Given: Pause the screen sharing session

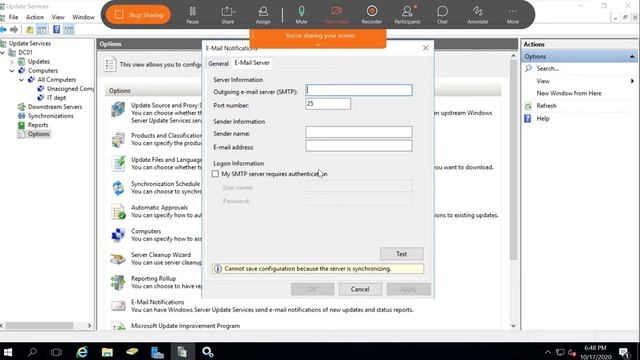Looking at the screenshot, I should click(x=192, y=15).
